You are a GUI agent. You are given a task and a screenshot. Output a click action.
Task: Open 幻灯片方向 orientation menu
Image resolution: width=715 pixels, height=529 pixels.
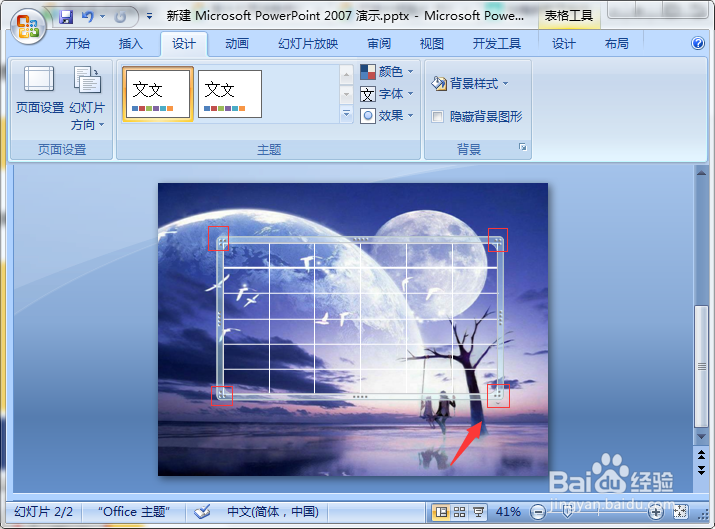point(87,99)
